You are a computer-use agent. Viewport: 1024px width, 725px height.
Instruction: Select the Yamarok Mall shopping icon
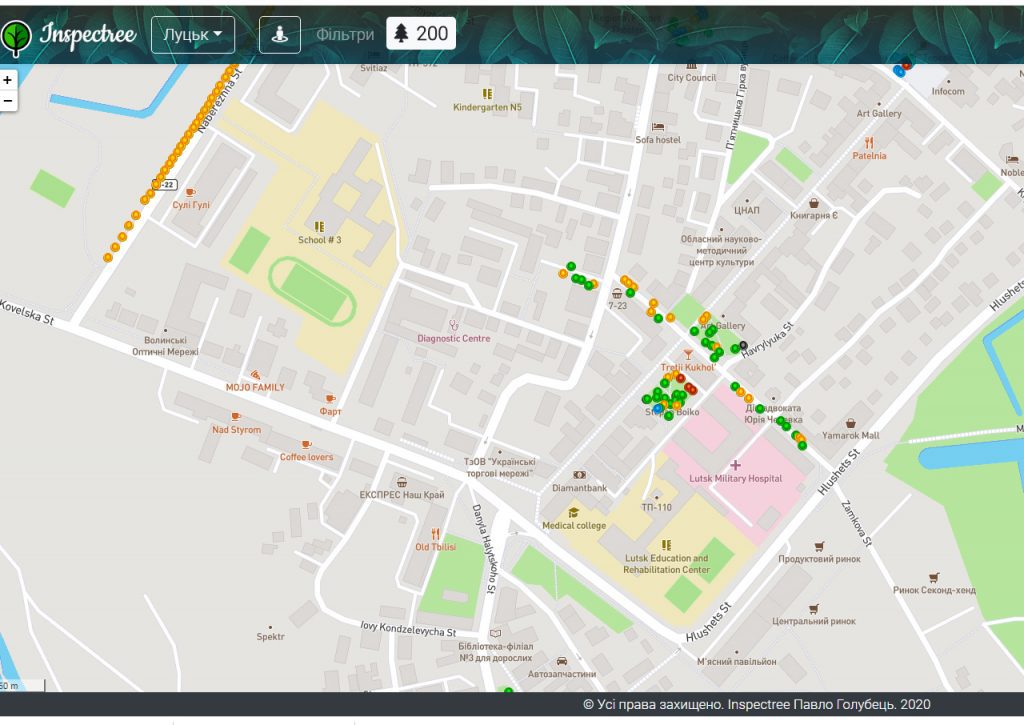pyautogui.click(x=850, y=423)
